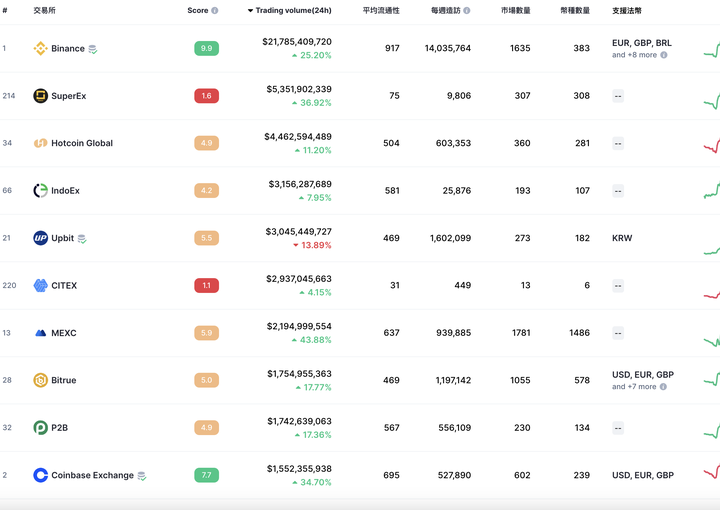The width and height of the screenshot is (720, 510).
Task: Click the P2B logo icon
Action: [40, 428]
